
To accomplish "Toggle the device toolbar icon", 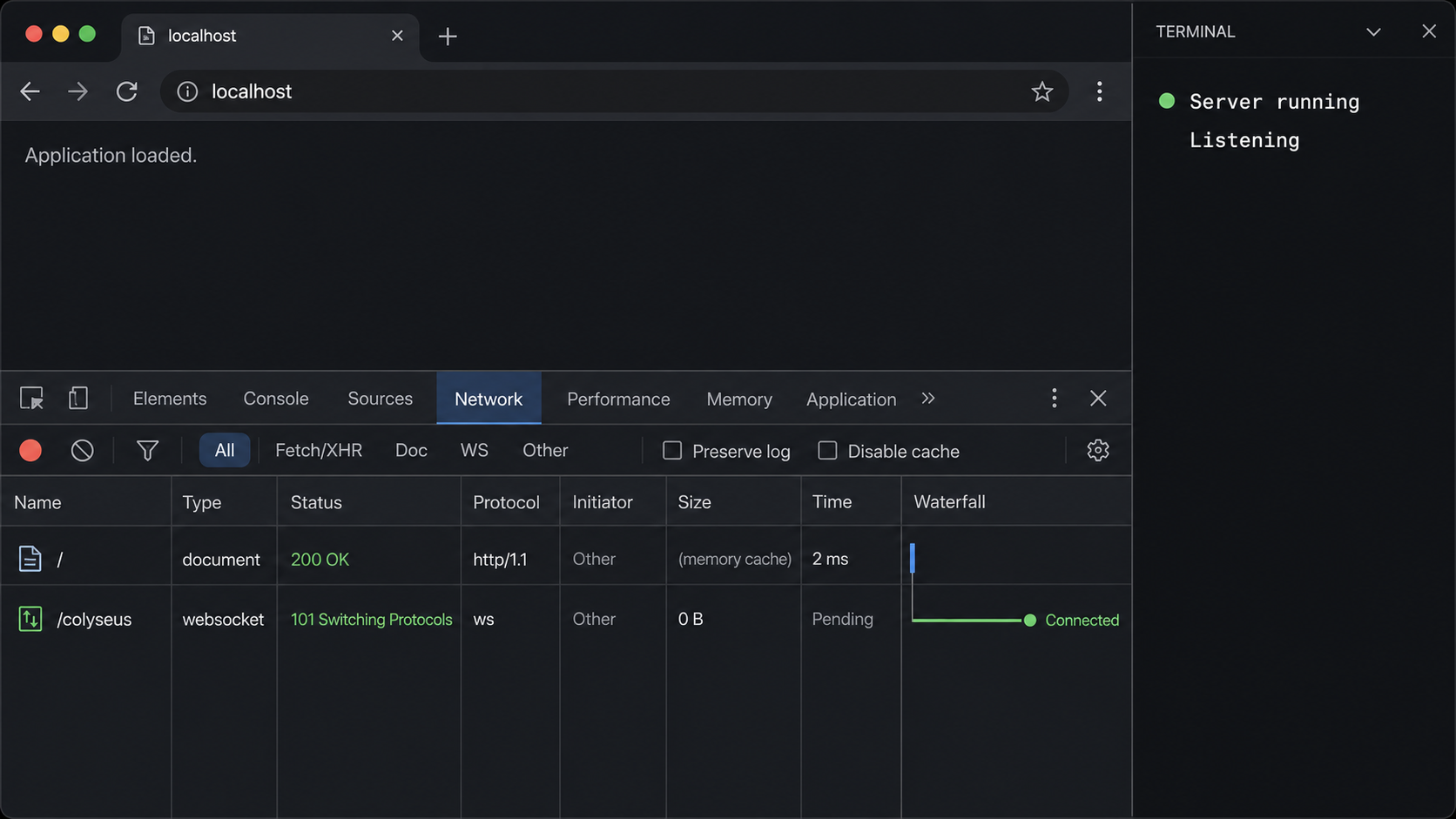I will (78, 399).
